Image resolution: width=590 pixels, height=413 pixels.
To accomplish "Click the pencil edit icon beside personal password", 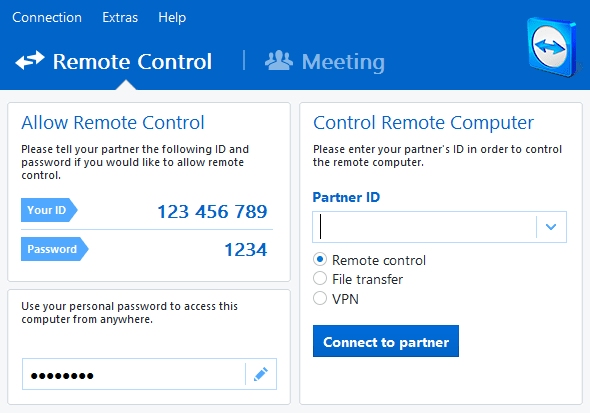I will pyautogui.click(x=261, y=374).
